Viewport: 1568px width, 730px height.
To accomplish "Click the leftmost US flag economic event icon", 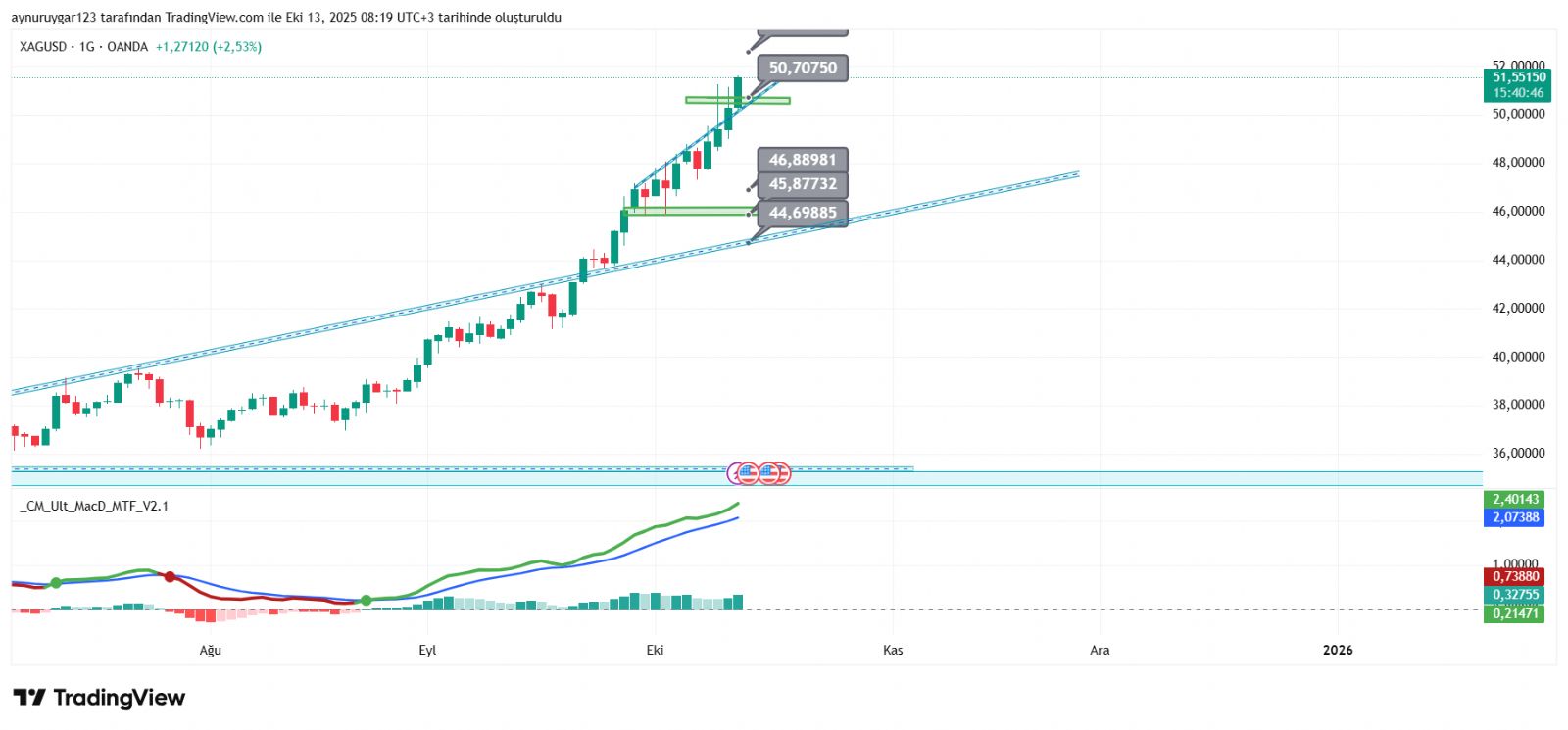I will tap(749, 474).
